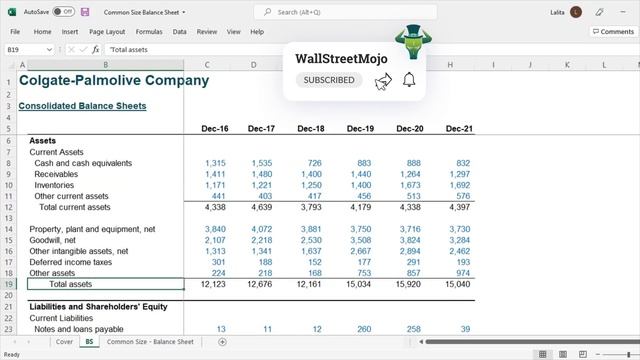Select the Dec-18 Goodwill value 2,530
This screenshot has height=360, width=640.
311,240
